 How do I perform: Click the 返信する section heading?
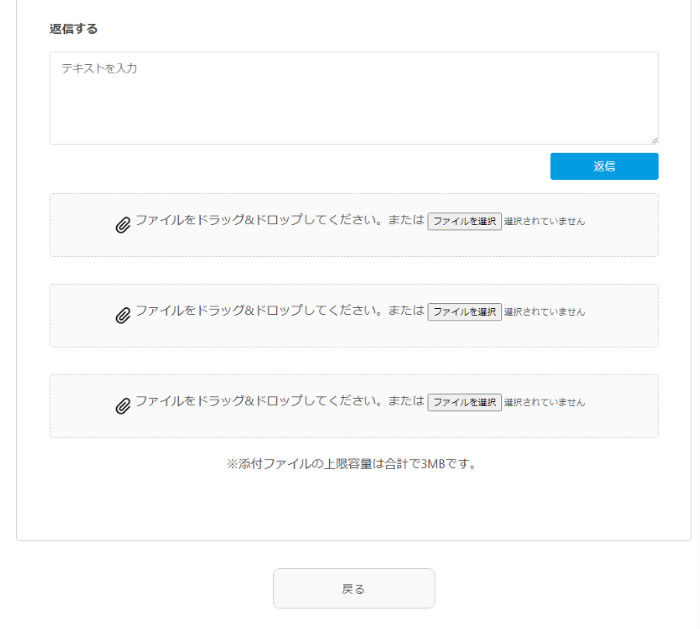point(74,29)
